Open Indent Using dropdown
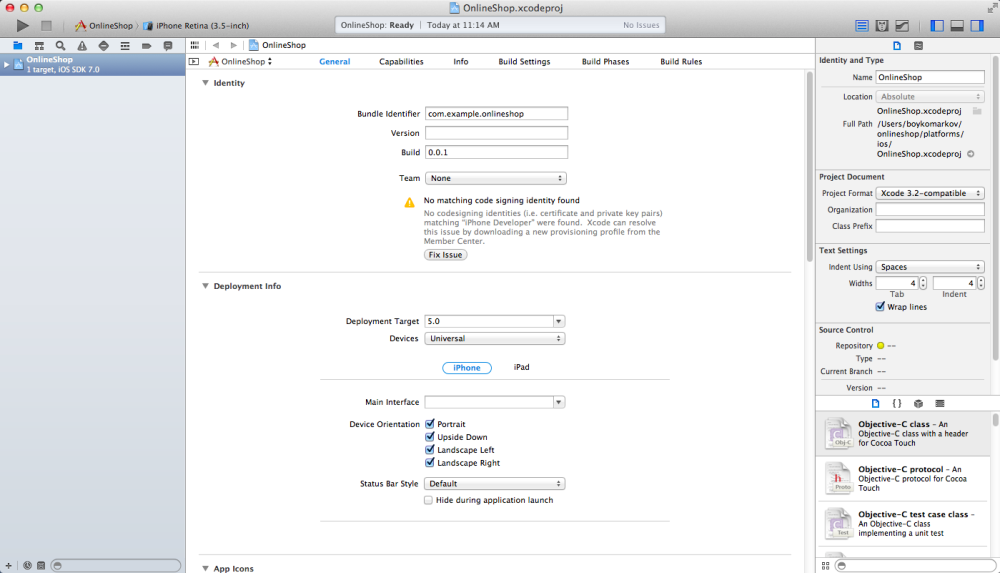 pyautogui.click(x=930, y=267)
